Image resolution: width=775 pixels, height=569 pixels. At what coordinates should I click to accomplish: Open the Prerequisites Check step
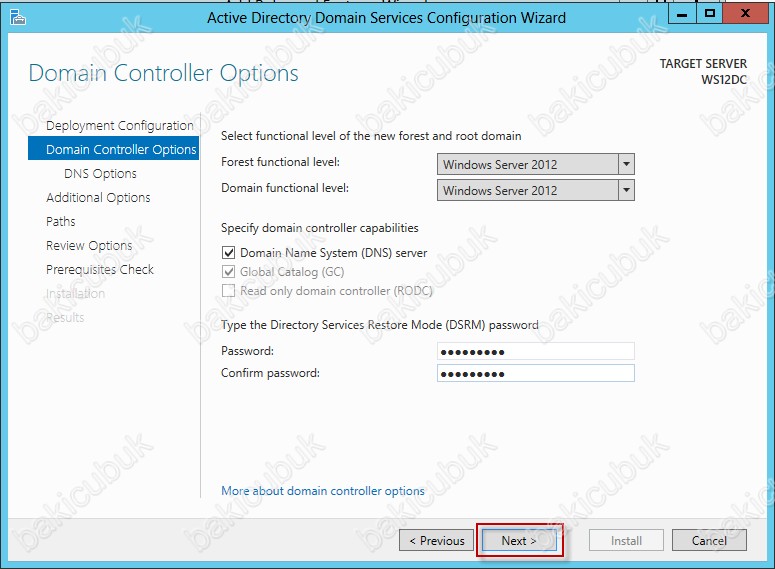pyautogui.click(x=100, y=269)
